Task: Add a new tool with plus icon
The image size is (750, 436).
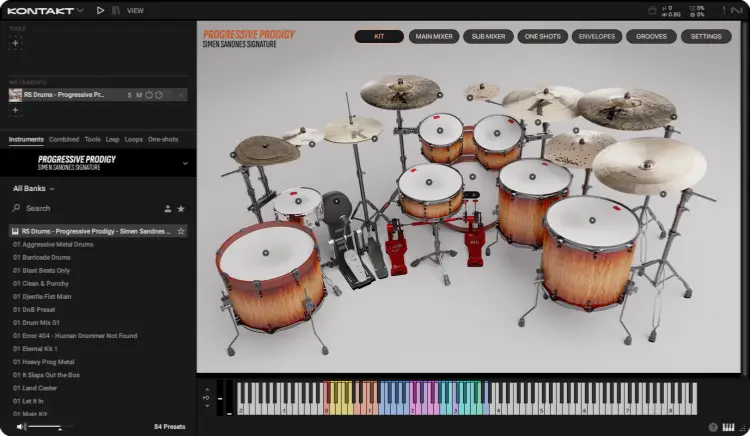Action: click(x=15, y=43)
